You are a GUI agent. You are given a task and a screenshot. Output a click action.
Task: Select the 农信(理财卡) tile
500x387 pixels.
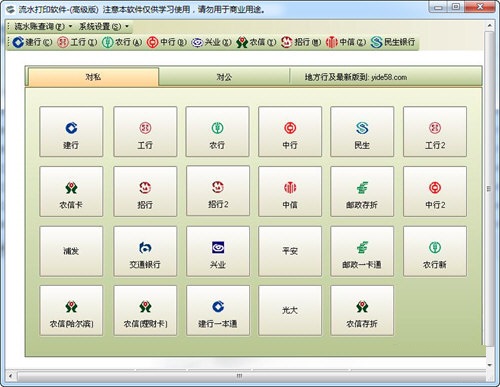pos(145,310)
